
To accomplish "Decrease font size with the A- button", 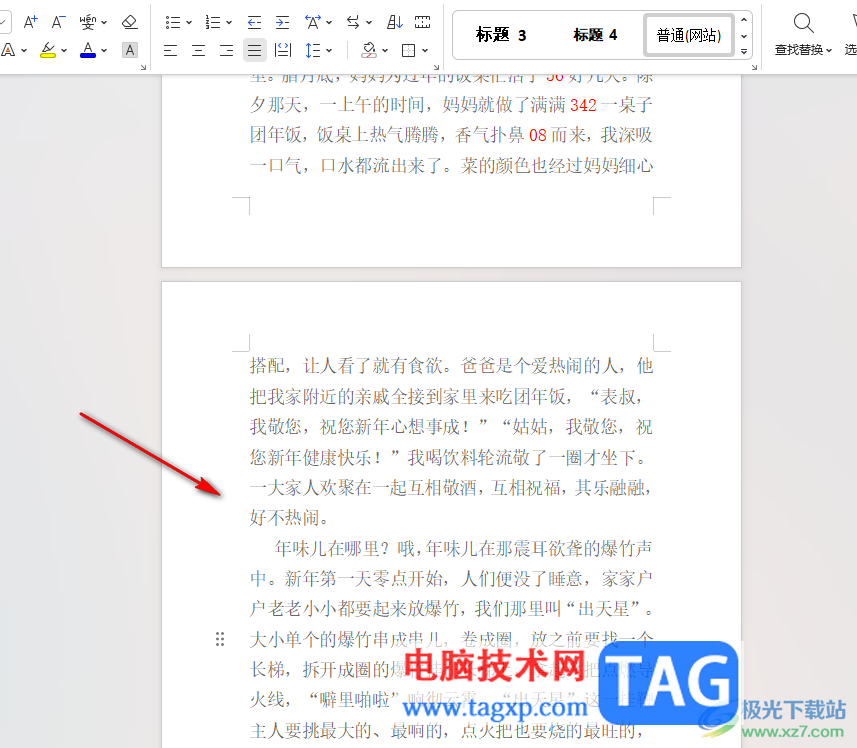I will tap(58, 22).
